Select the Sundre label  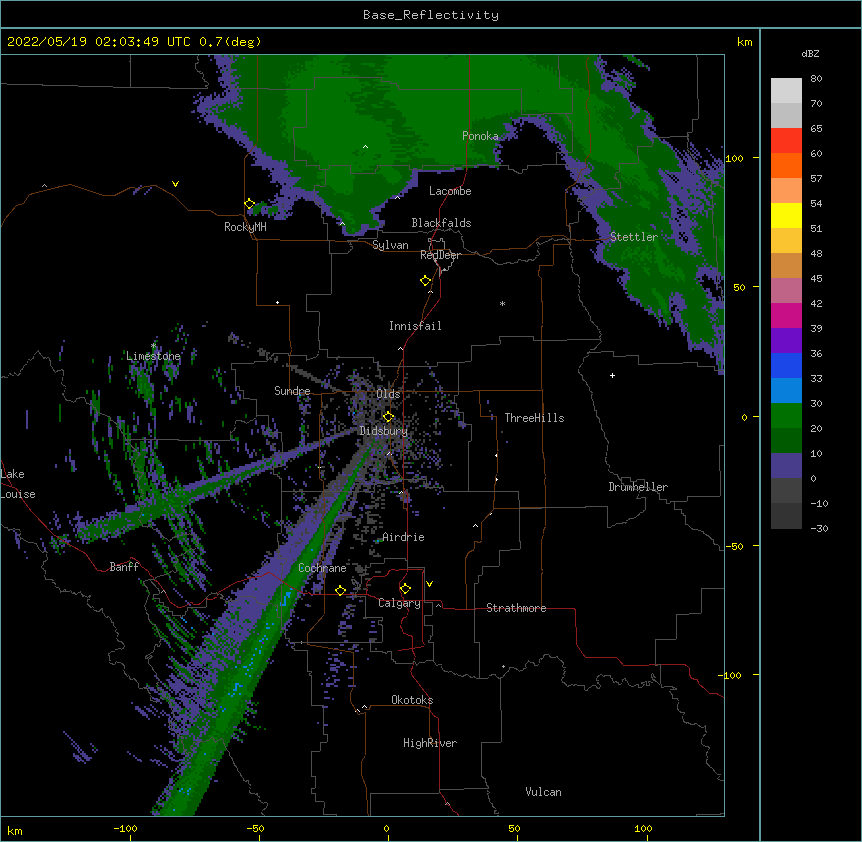(x=292, y=391)
